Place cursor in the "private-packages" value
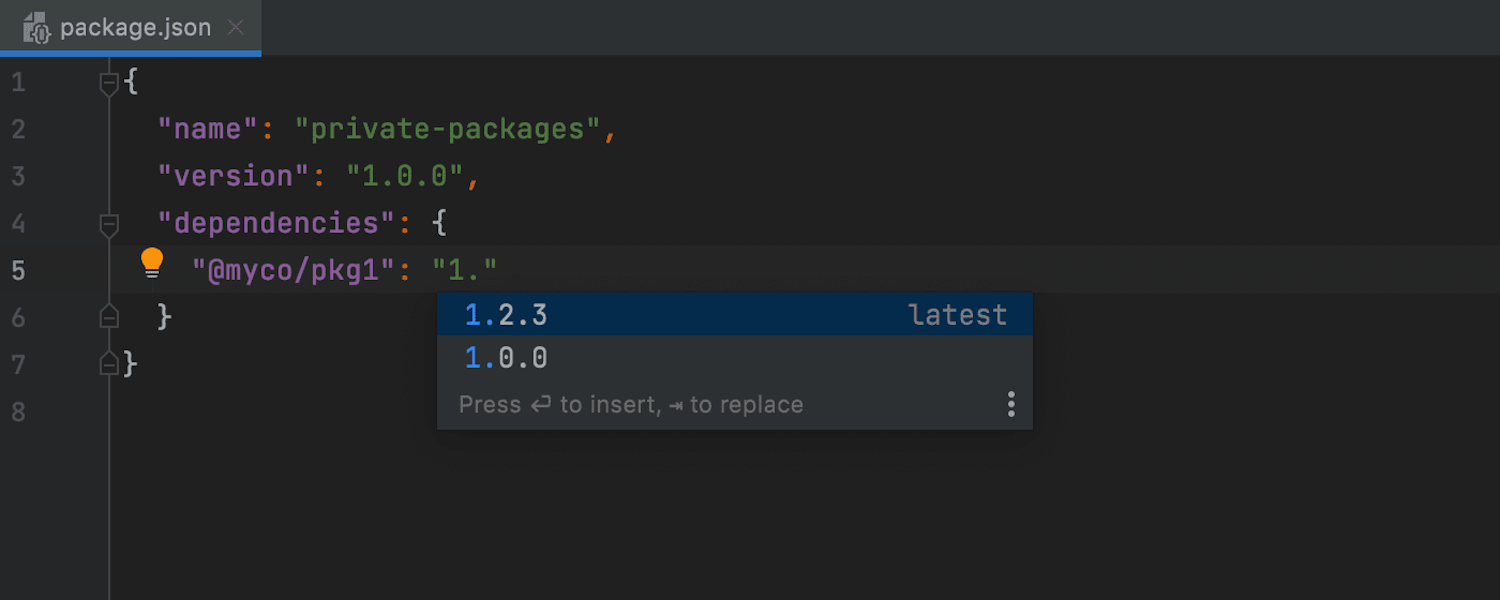This screenshot has width=1500, height=600. pos(447,129)
